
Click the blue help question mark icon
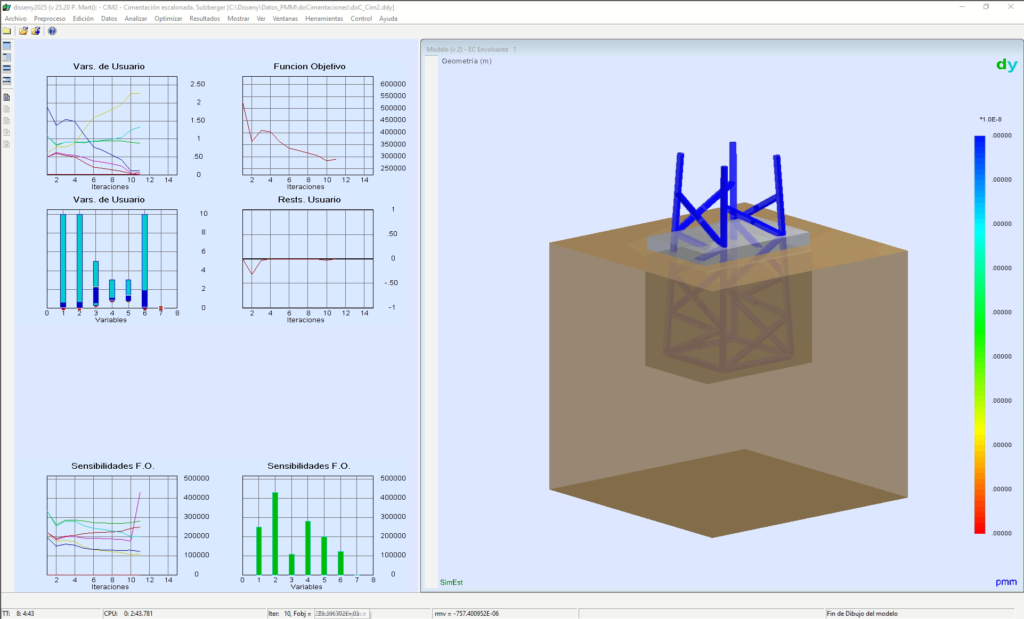coord(52,31)
